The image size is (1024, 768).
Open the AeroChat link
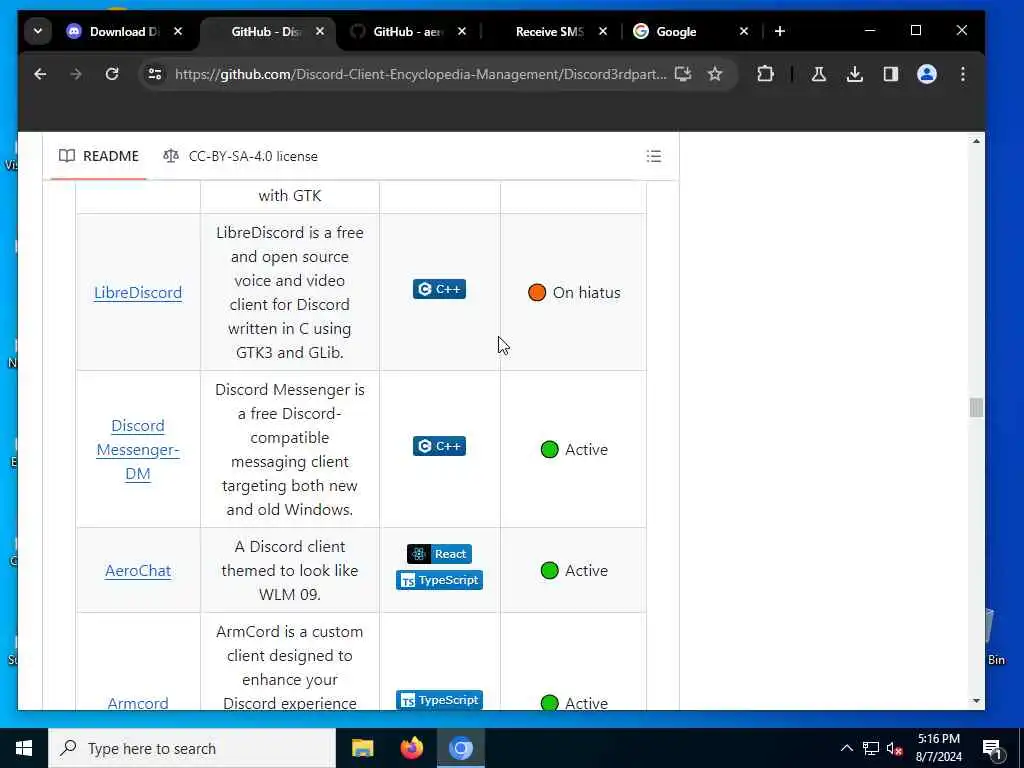tap(138, 571)
